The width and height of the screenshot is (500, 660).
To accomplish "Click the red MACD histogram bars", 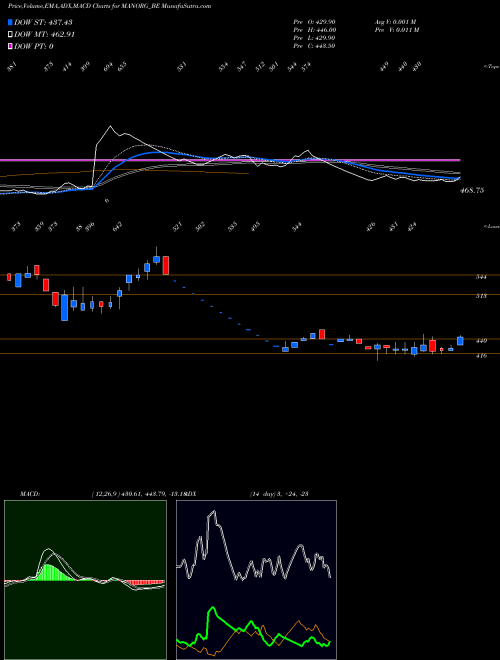I will (145, 583).
